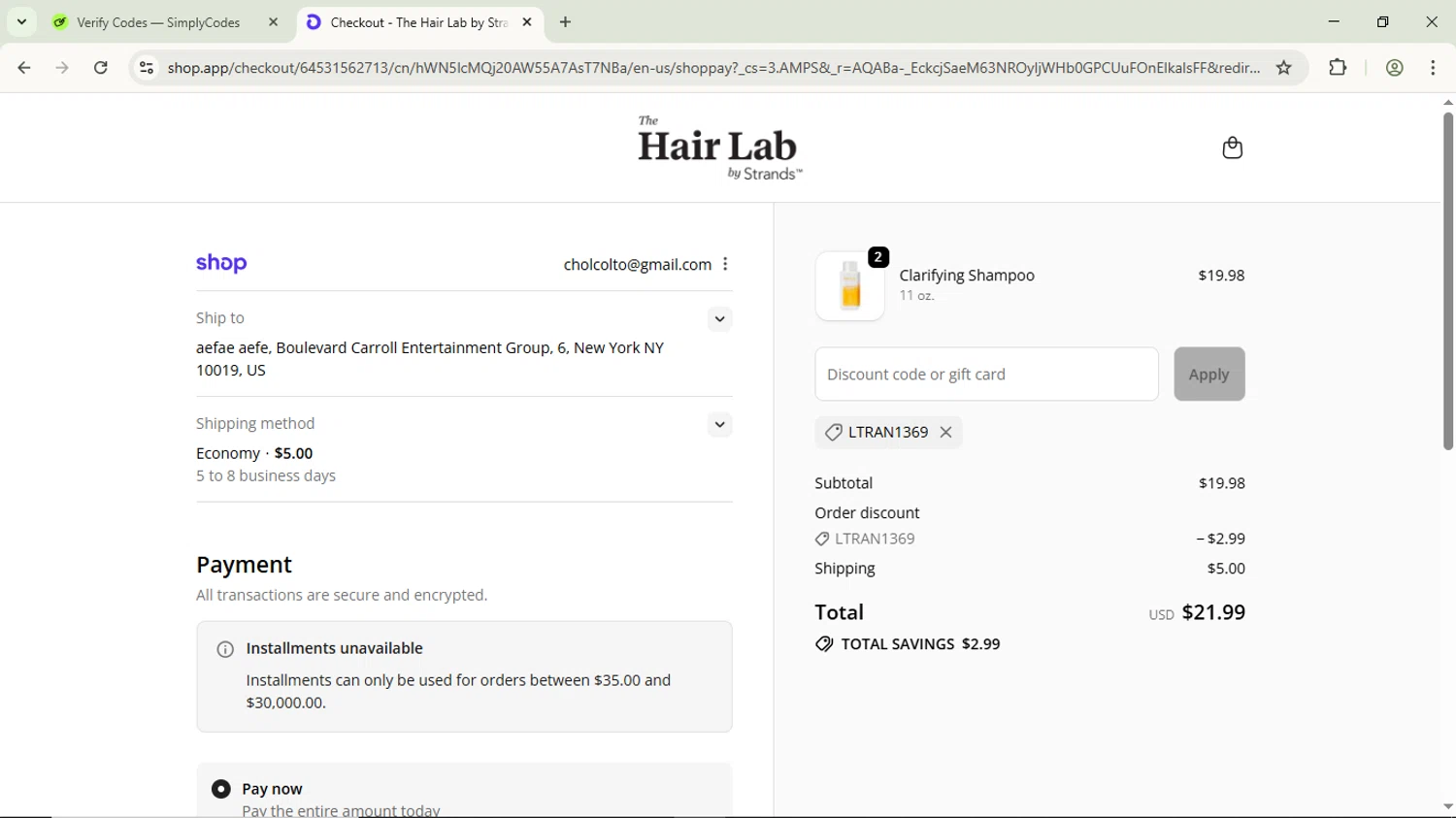Open a new browser tab
Screen dimensions: 1456x818
566,22
